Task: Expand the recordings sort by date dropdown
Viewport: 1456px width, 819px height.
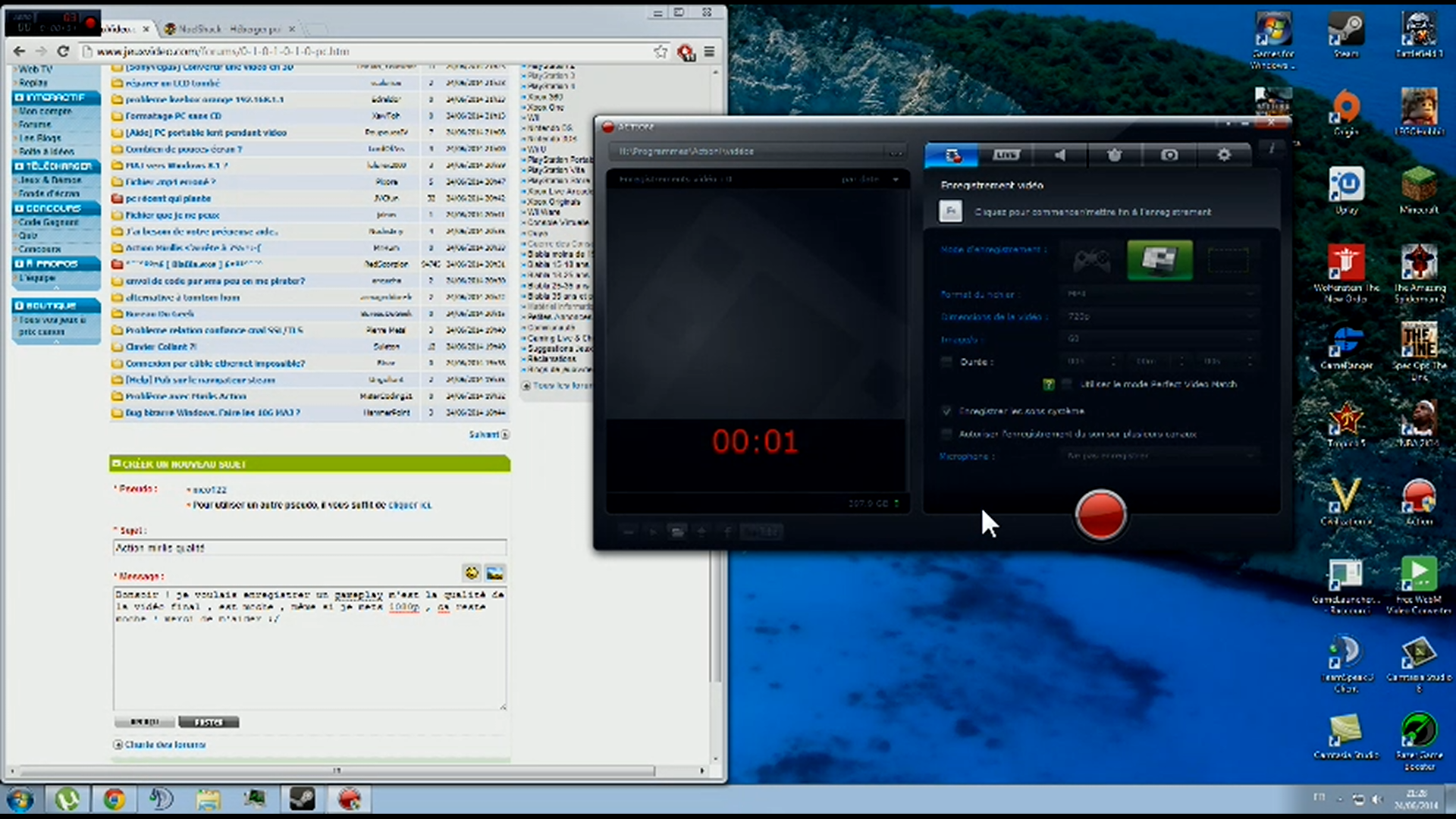Action: click(x=895, y=180)
